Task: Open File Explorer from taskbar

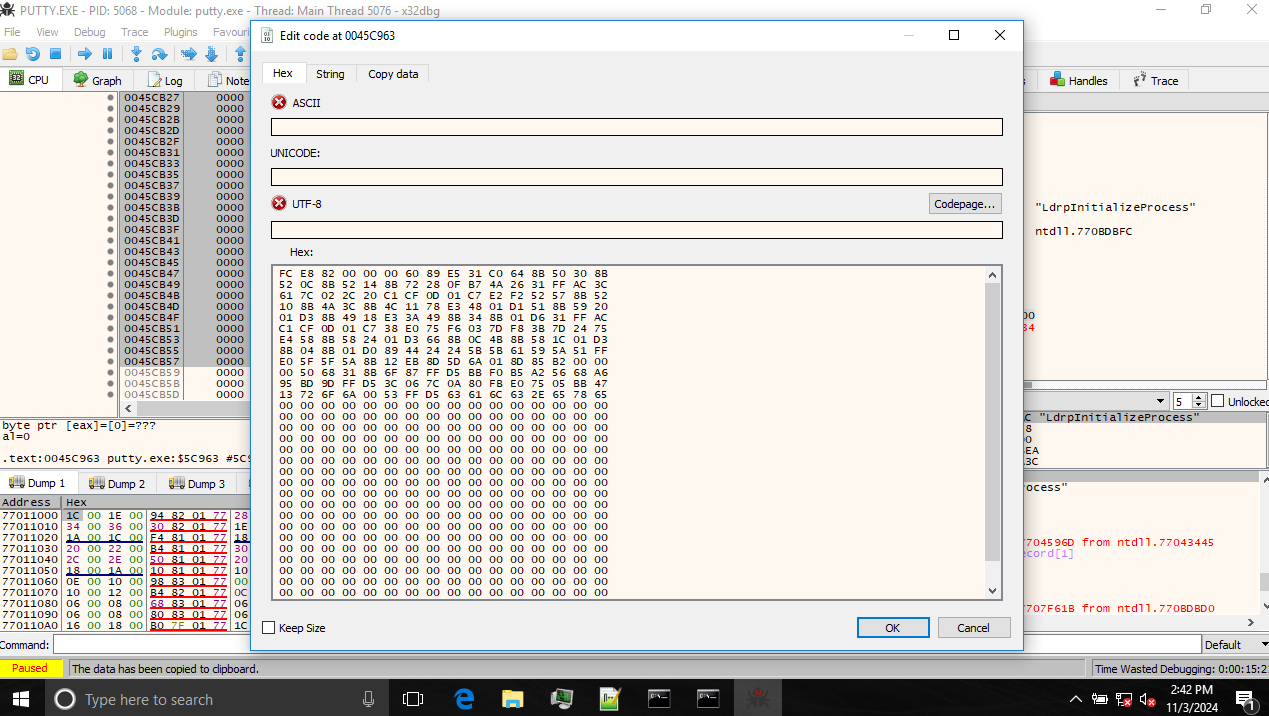Action: pyautogui.click(x=512, y=699)
